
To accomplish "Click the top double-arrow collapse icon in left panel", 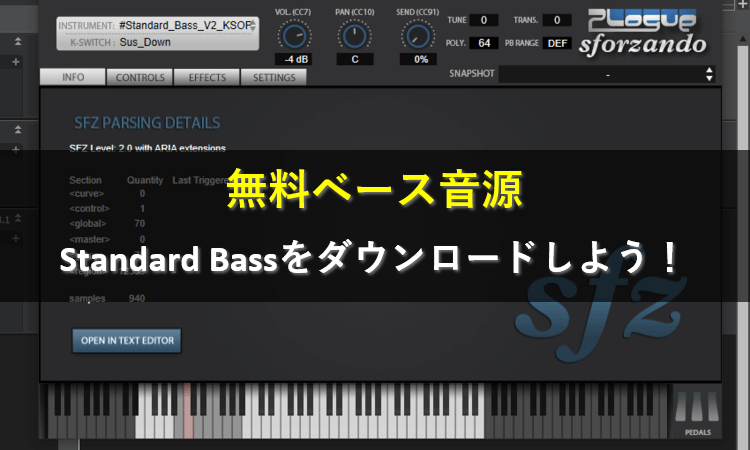I will pyautogui.click(x=18, y=42).
